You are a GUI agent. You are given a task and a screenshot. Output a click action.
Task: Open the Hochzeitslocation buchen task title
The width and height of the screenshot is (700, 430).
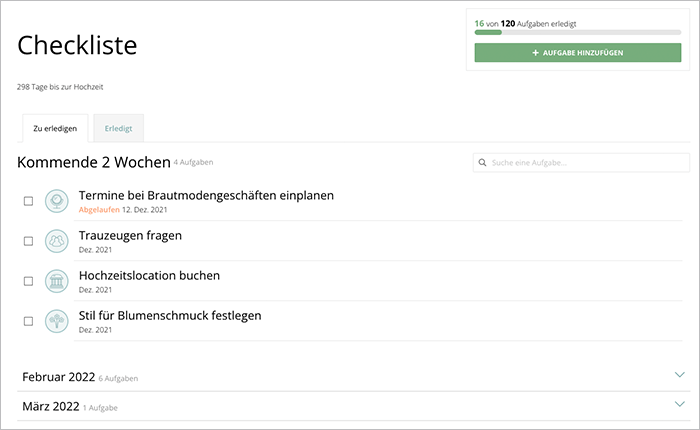[149, 275]
